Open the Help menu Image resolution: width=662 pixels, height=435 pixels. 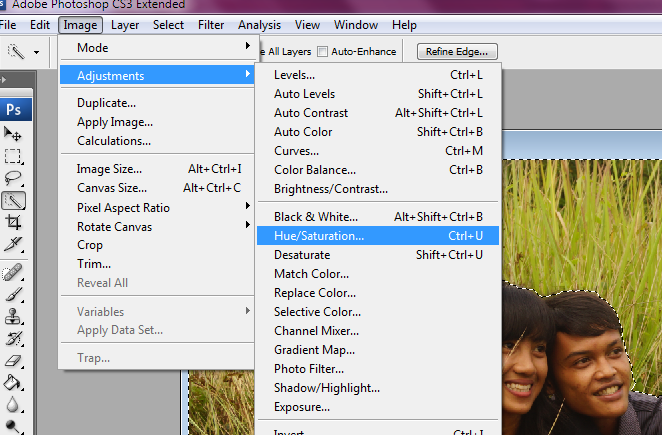pyautogui.click(x=404, y=25)
